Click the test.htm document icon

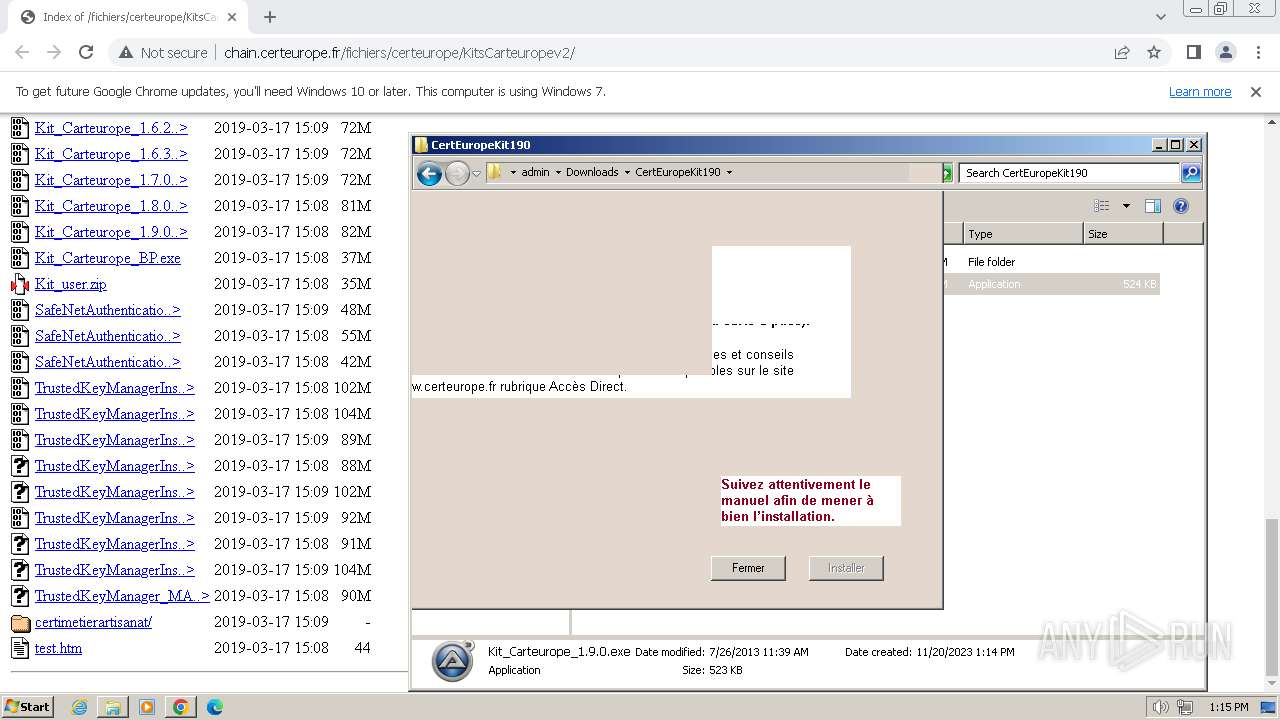pyautogui.click(x=20, y=648)
